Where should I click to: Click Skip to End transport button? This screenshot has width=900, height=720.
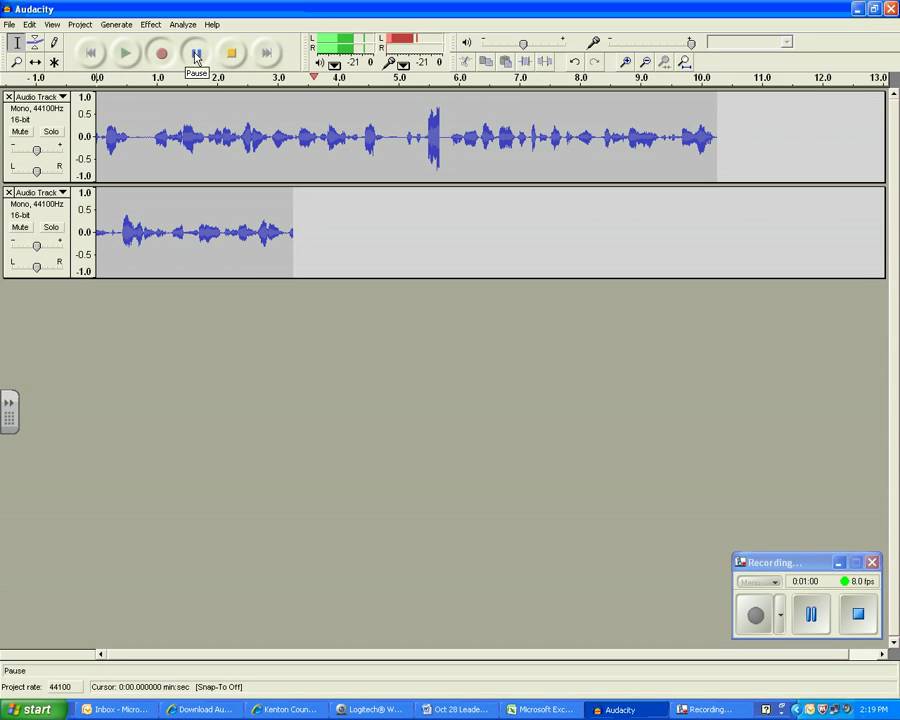266,53
